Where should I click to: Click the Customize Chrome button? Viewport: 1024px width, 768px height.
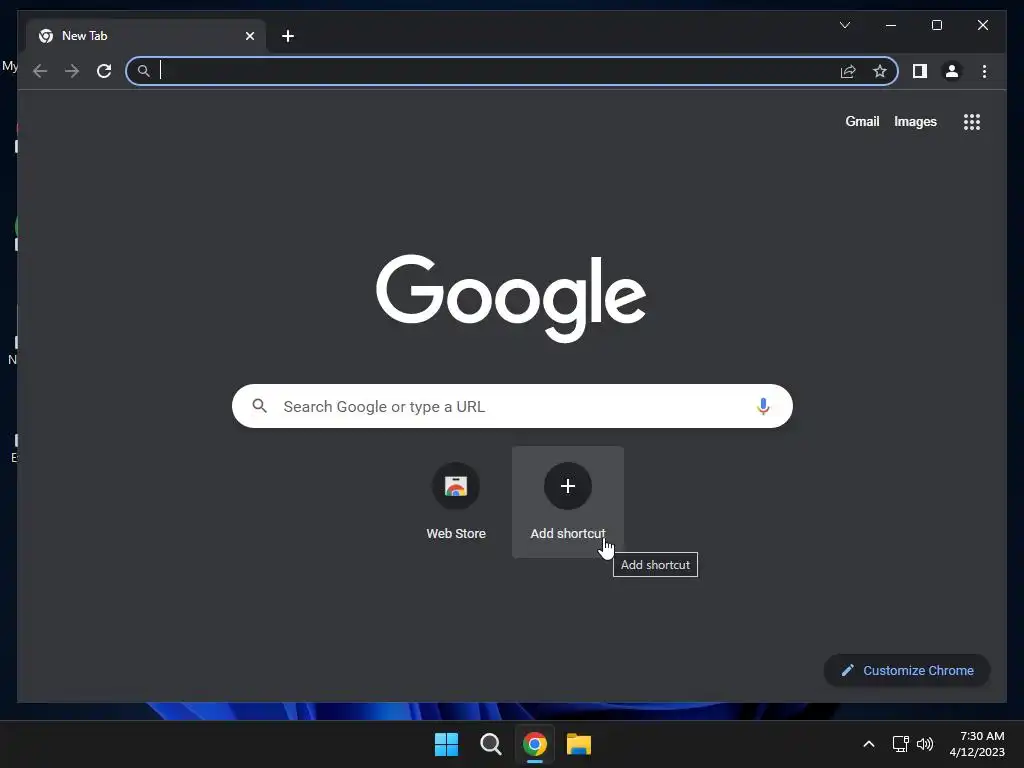pyautogui.click(x=907, y=671)
